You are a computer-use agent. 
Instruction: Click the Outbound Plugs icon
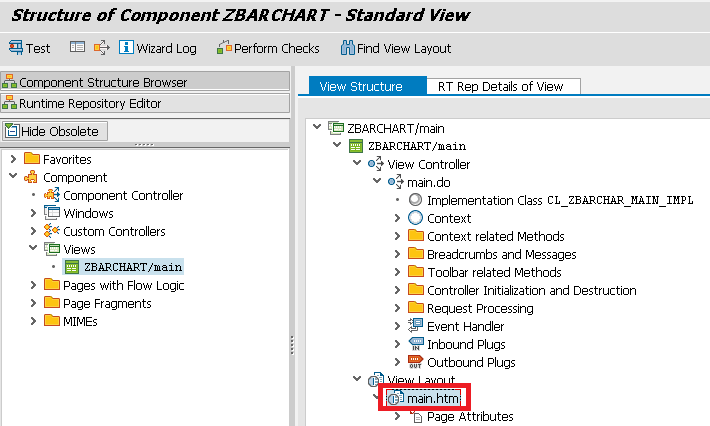click(x=415, y=362)
